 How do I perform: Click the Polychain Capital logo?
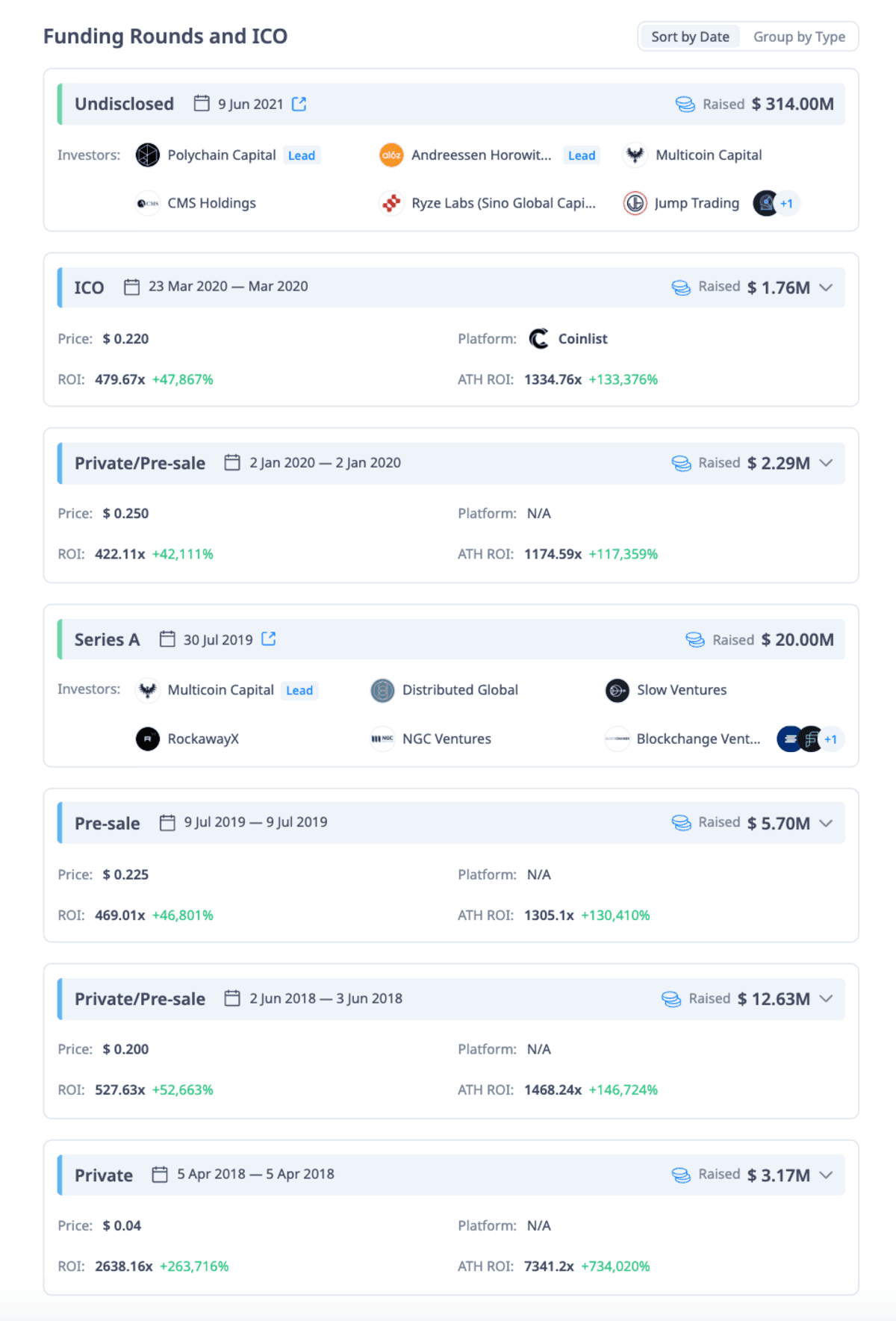click(x=148, y=155)
